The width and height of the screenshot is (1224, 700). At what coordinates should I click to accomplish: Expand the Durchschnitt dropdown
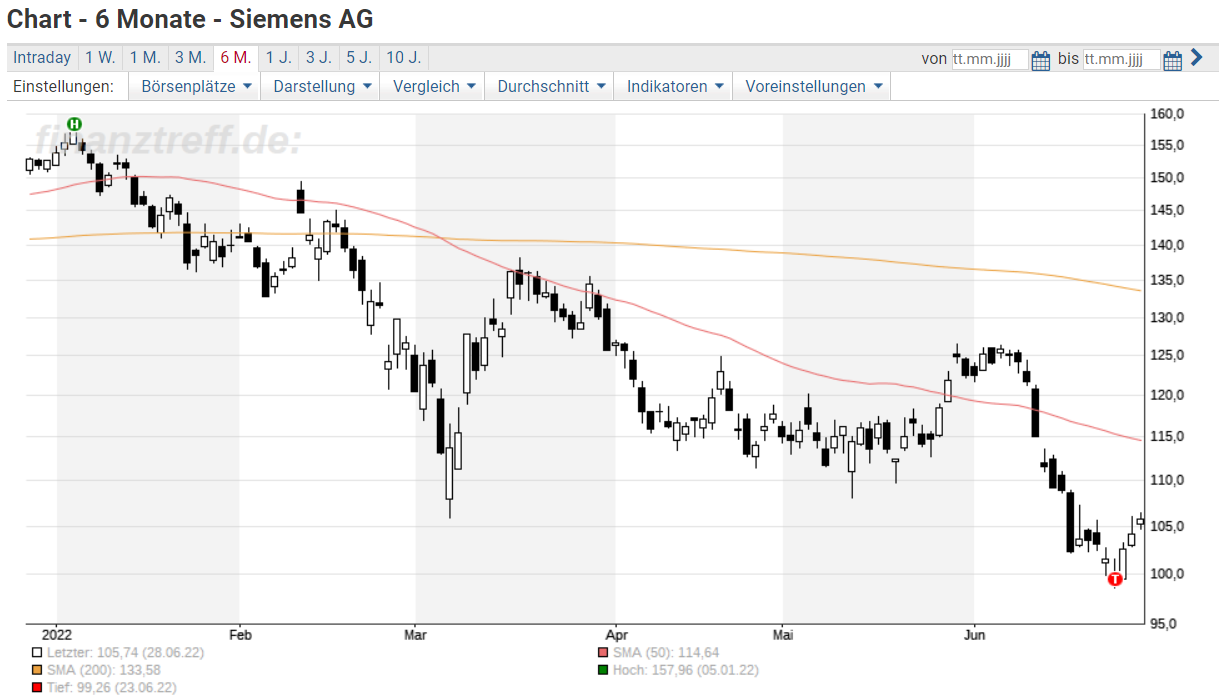pyautogui.click(x=551, y=87)
